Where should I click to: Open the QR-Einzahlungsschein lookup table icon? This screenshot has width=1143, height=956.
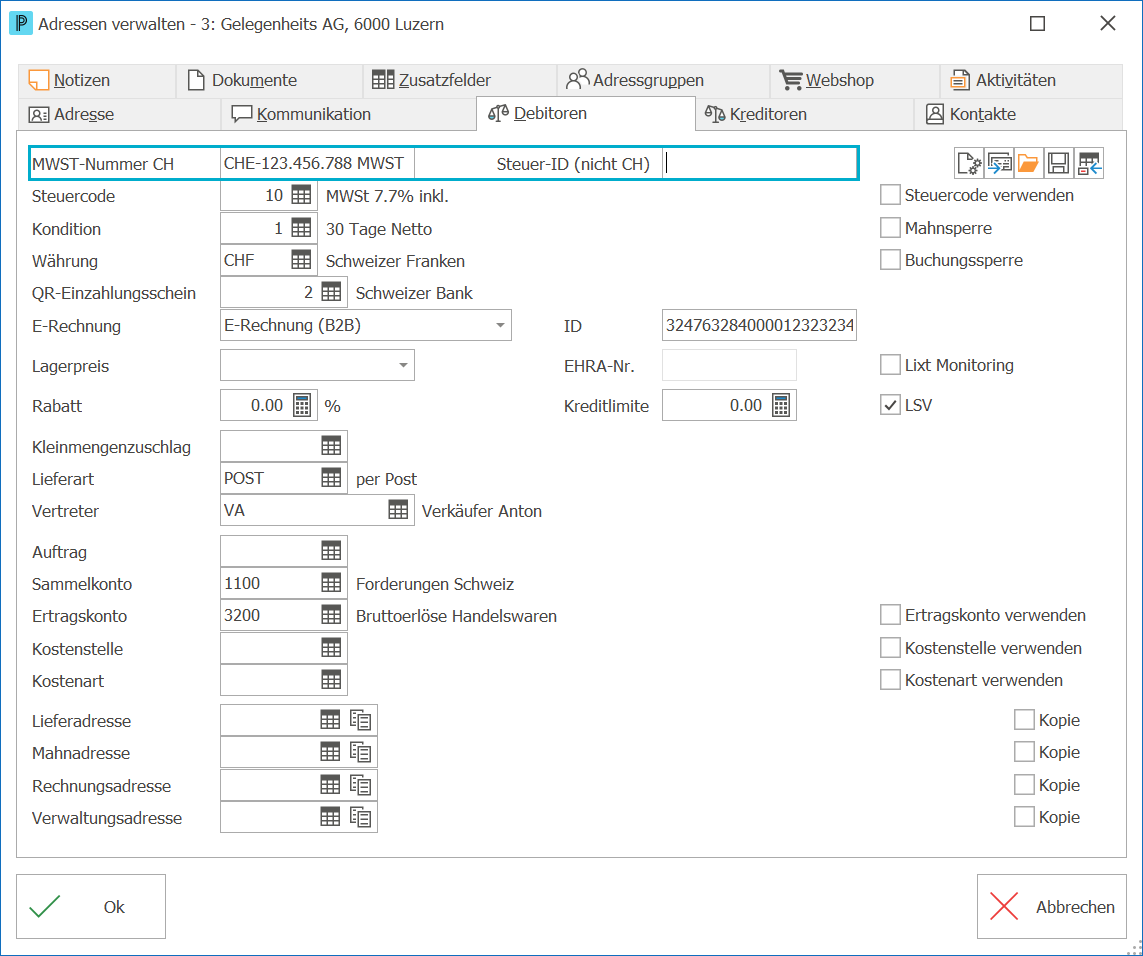pos(331,292)
